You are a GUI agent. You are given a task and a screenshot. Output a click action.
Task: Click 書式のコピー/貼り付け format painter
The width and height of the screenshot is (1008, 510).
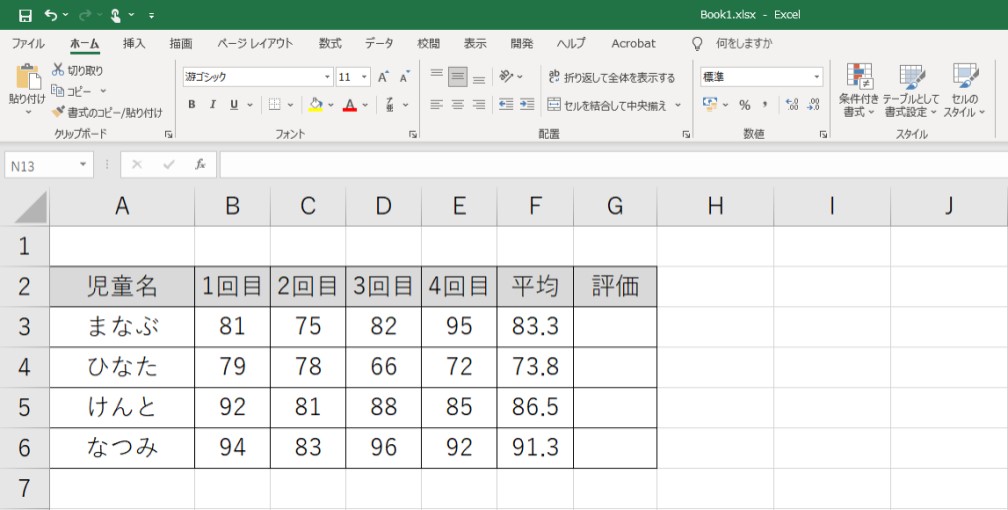(107, 113)
